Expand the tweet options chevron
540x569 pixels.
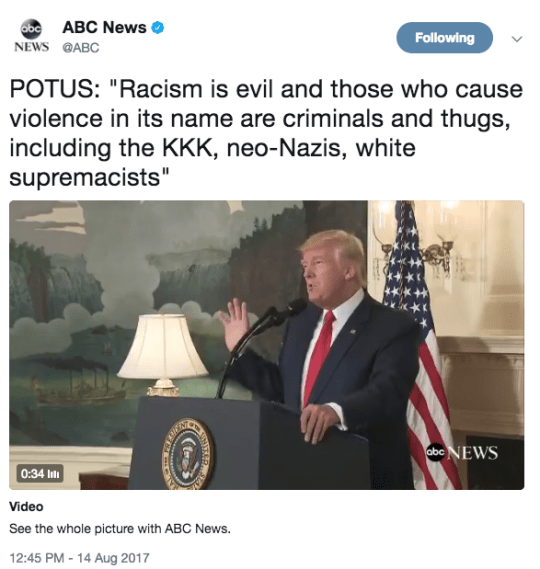(516, 38)
